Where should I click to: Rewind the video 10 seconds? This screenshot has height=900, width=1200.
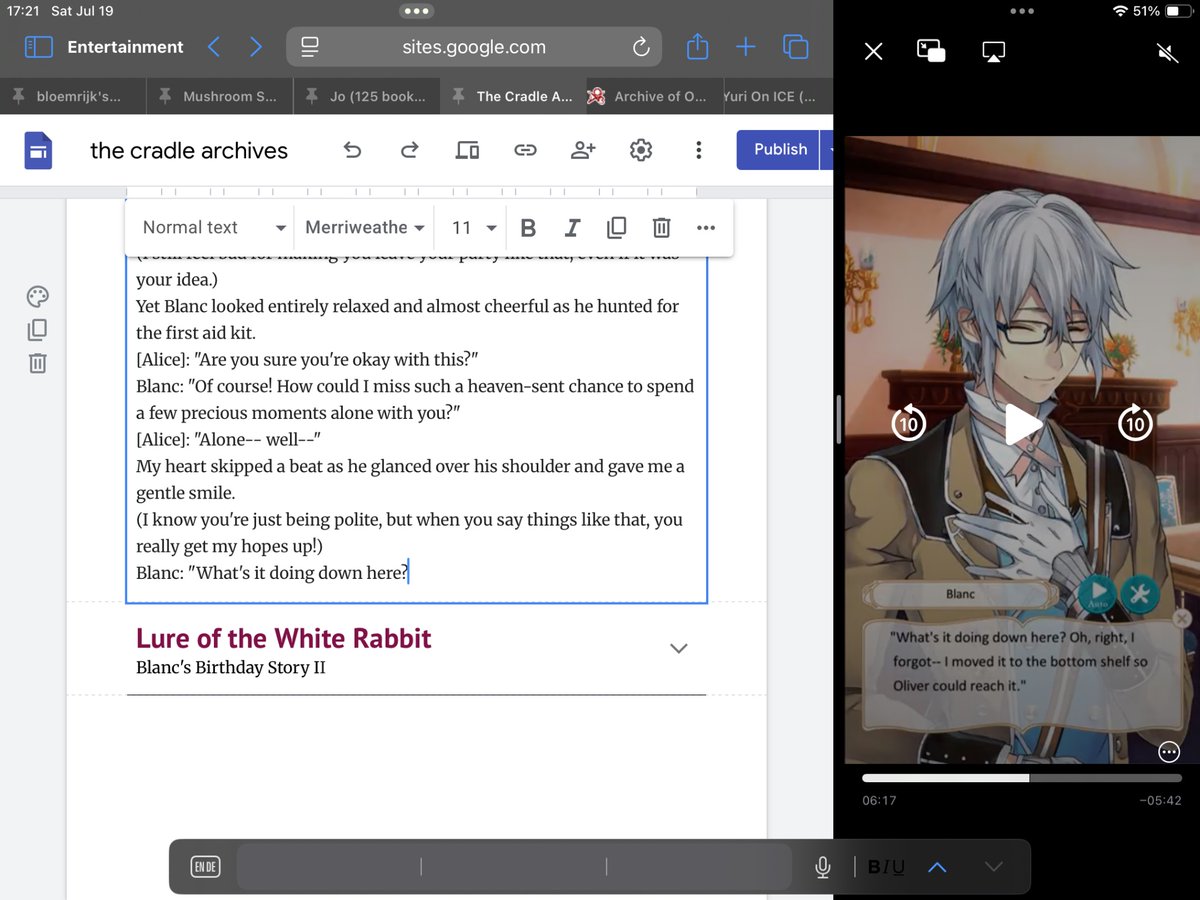pyautogui.click(x=908, y=424)
